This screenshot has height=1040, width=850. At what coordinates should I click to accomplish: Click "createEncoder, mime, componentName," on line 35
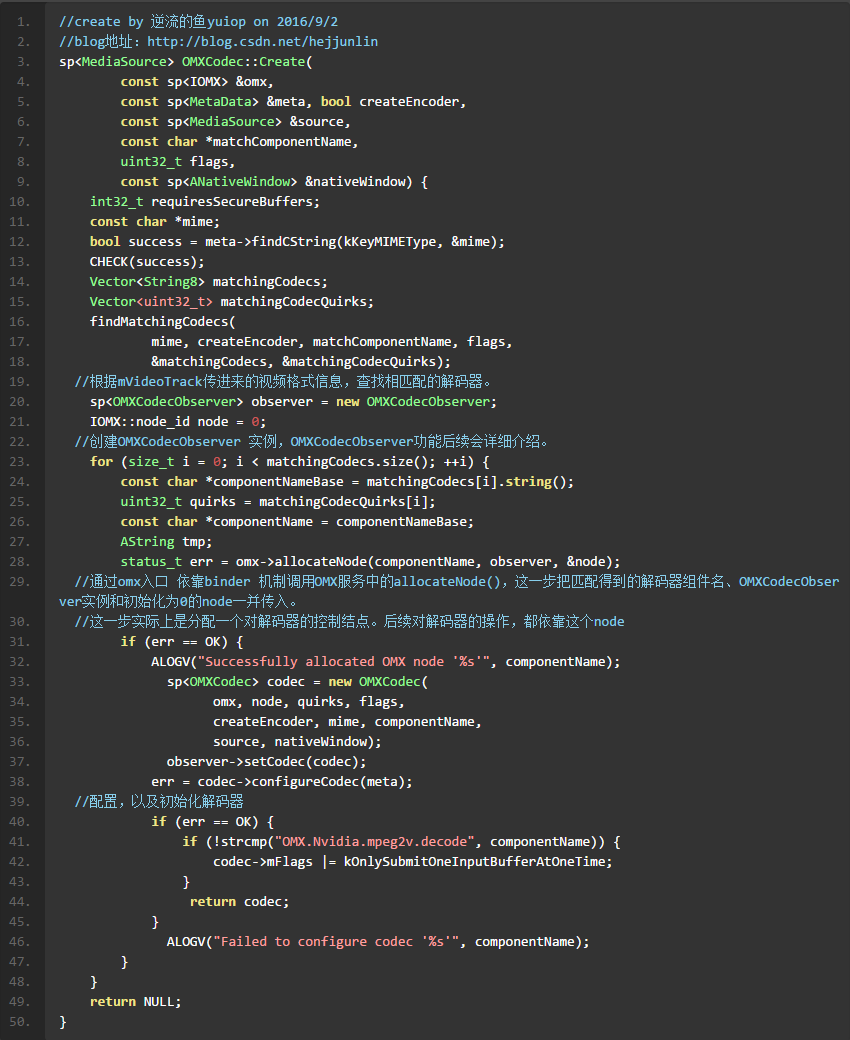point(347,721)
